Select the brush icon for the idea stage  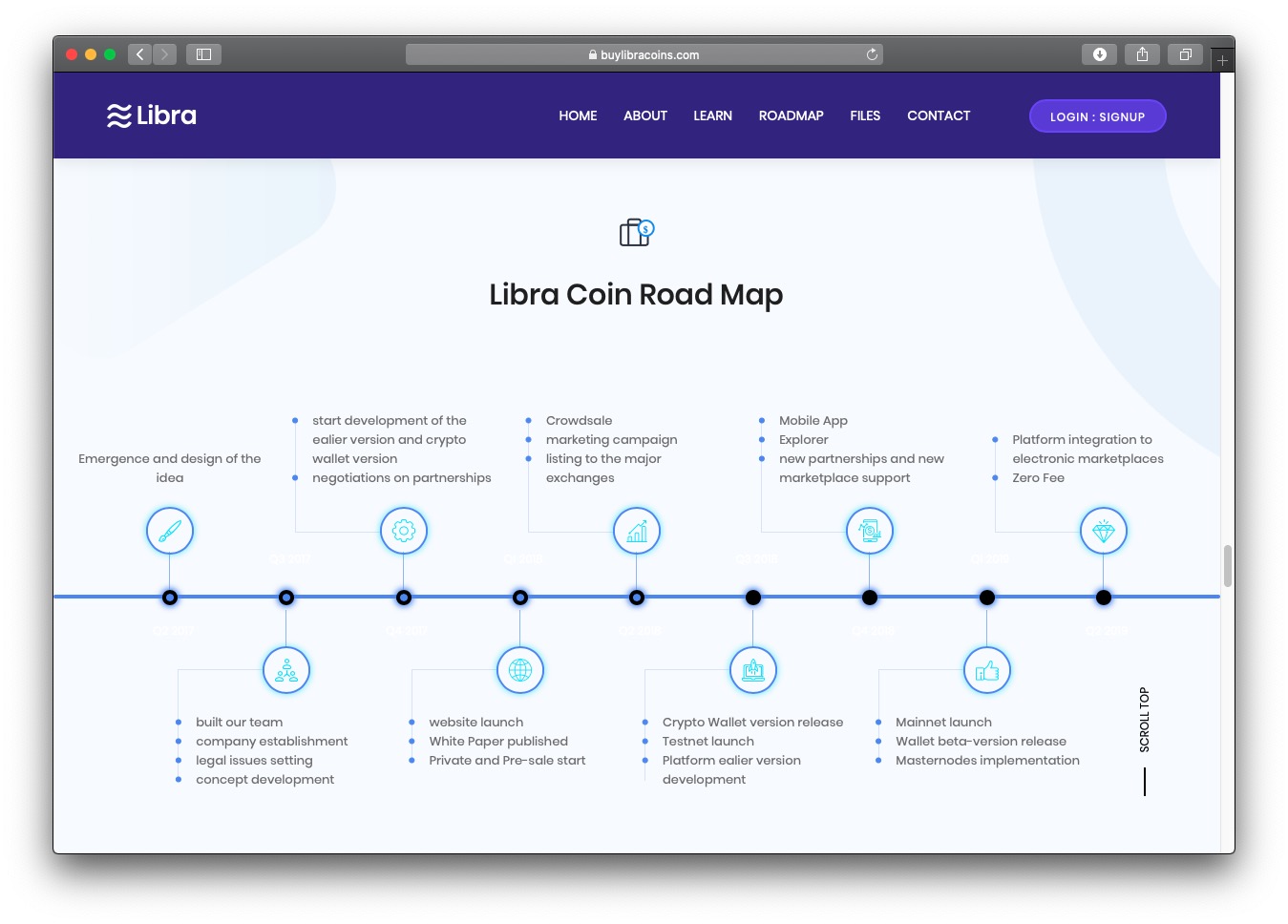tap(170, 531)
